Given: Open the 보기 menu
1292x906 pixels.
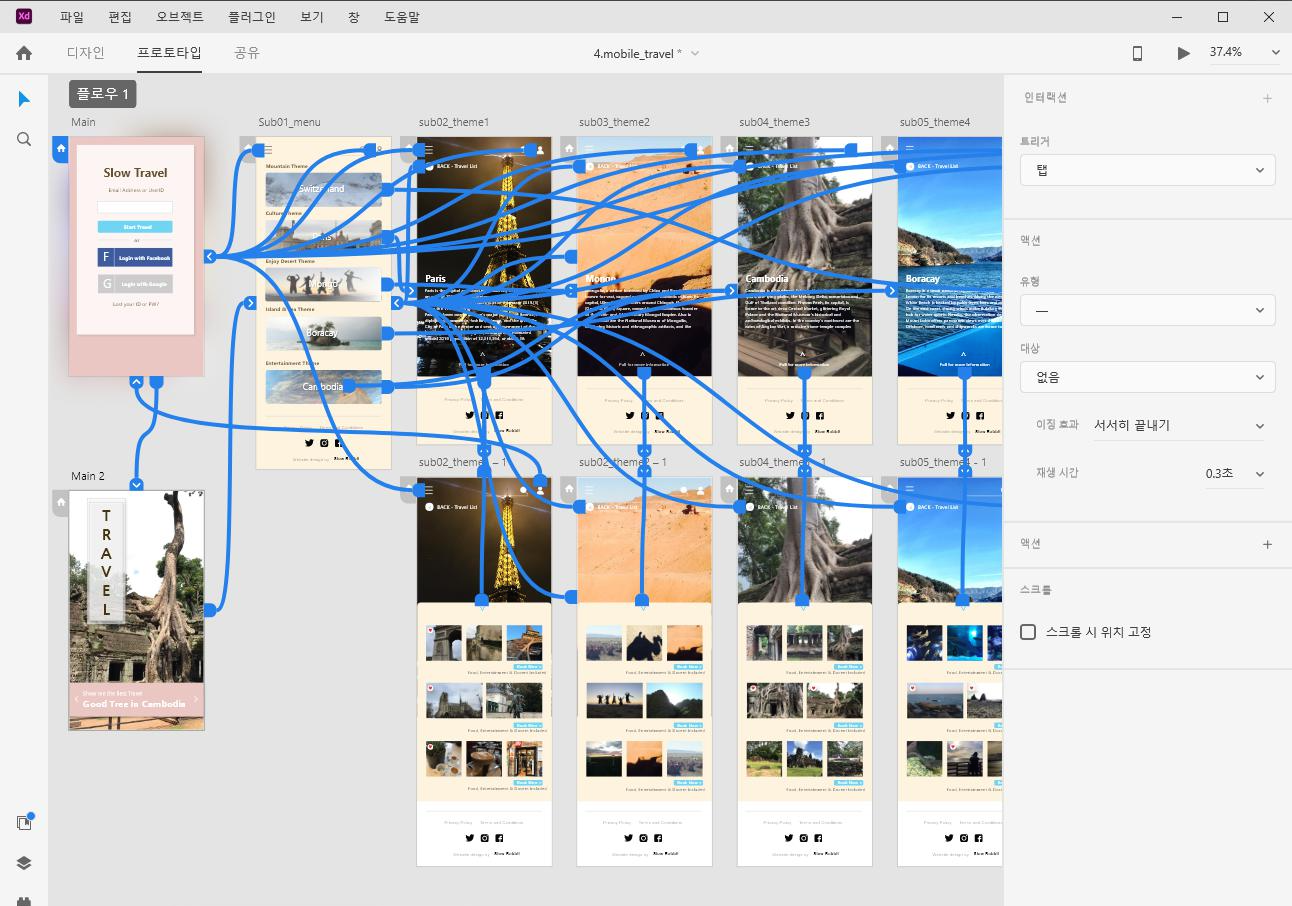Looking at the screenshot, I should 312,17.
